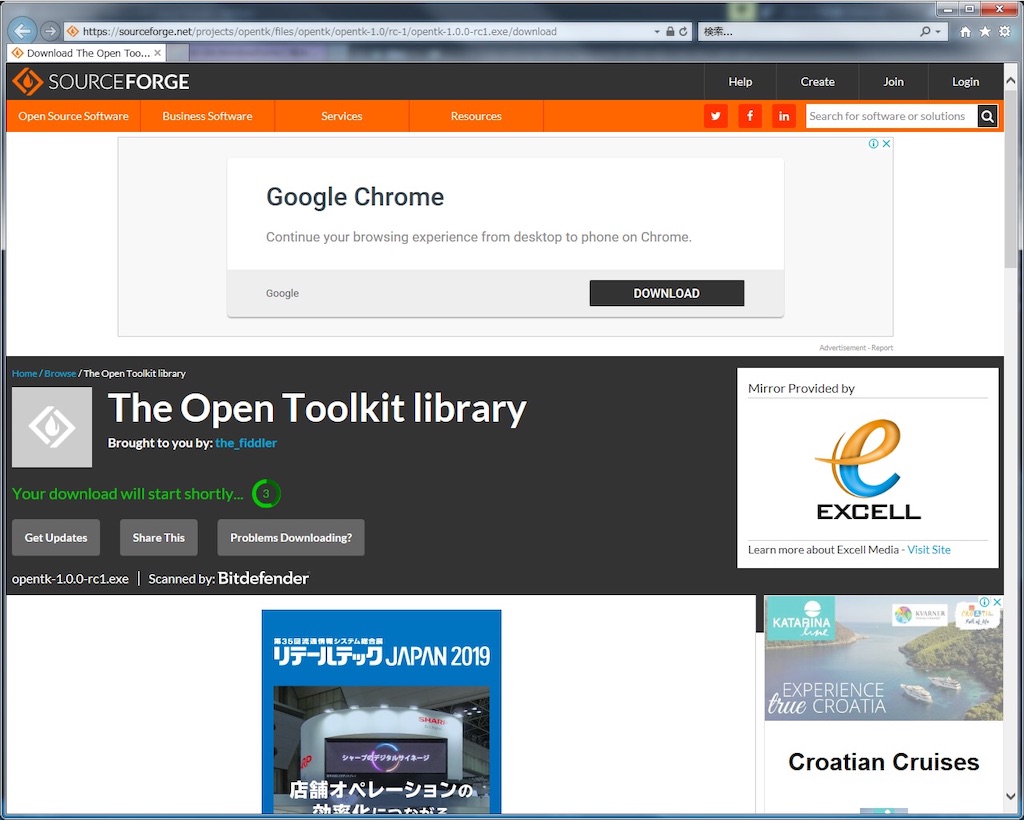The height and width of the screenshot is (820, 1024).
Task: Click the browser forward arrow button
Action: [50, 31]
